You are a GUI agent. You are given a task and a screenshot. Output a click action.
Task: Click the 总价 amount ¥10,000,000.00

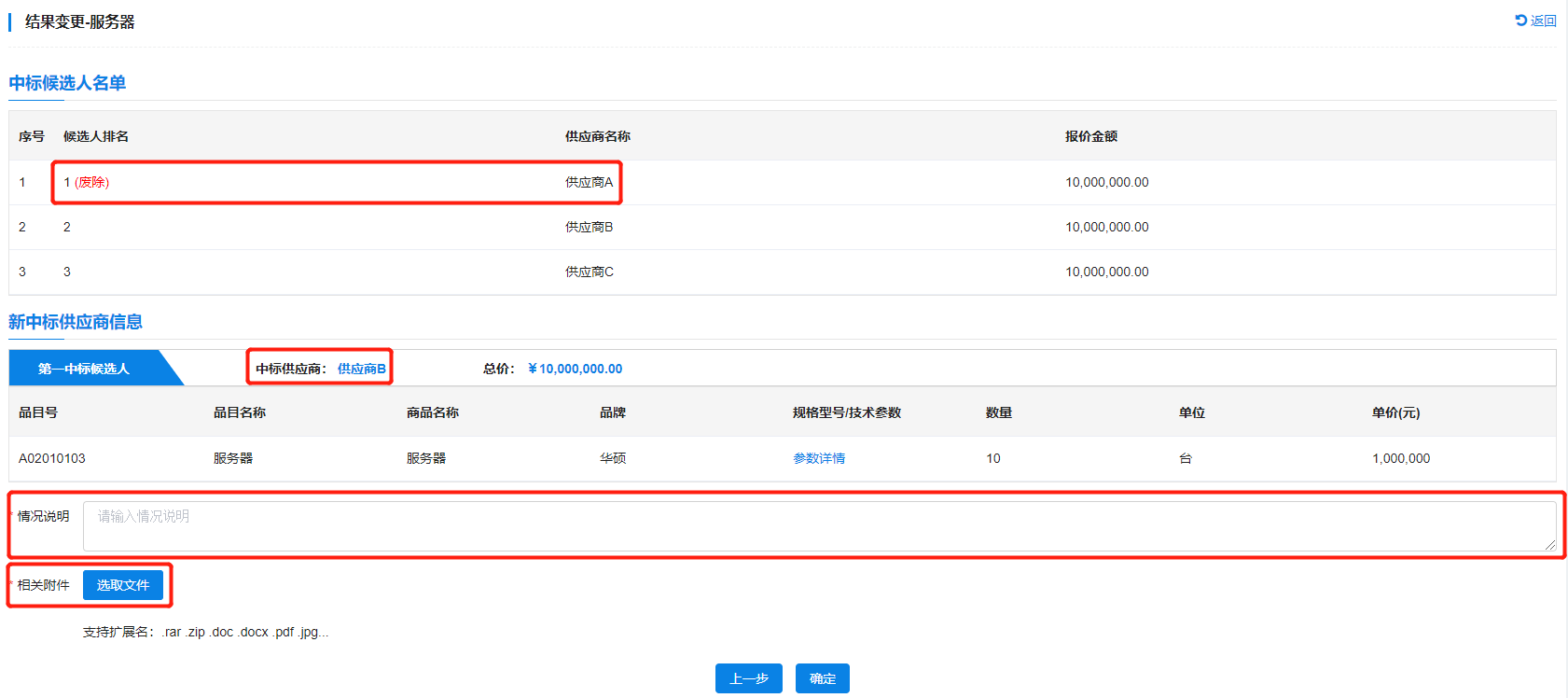point(575,369)
